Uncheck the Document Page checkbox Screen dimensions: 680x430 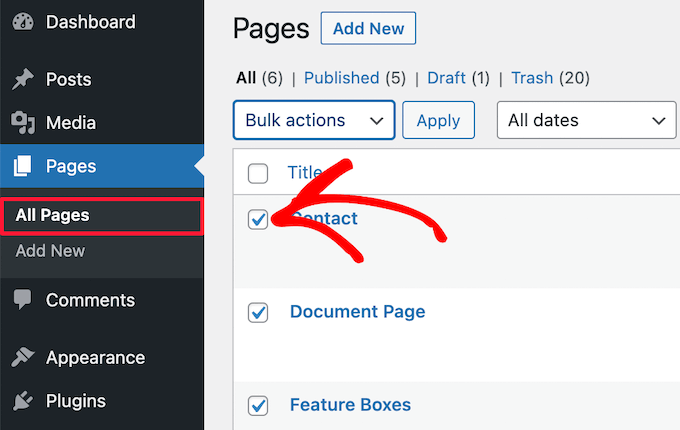[258, 312]
